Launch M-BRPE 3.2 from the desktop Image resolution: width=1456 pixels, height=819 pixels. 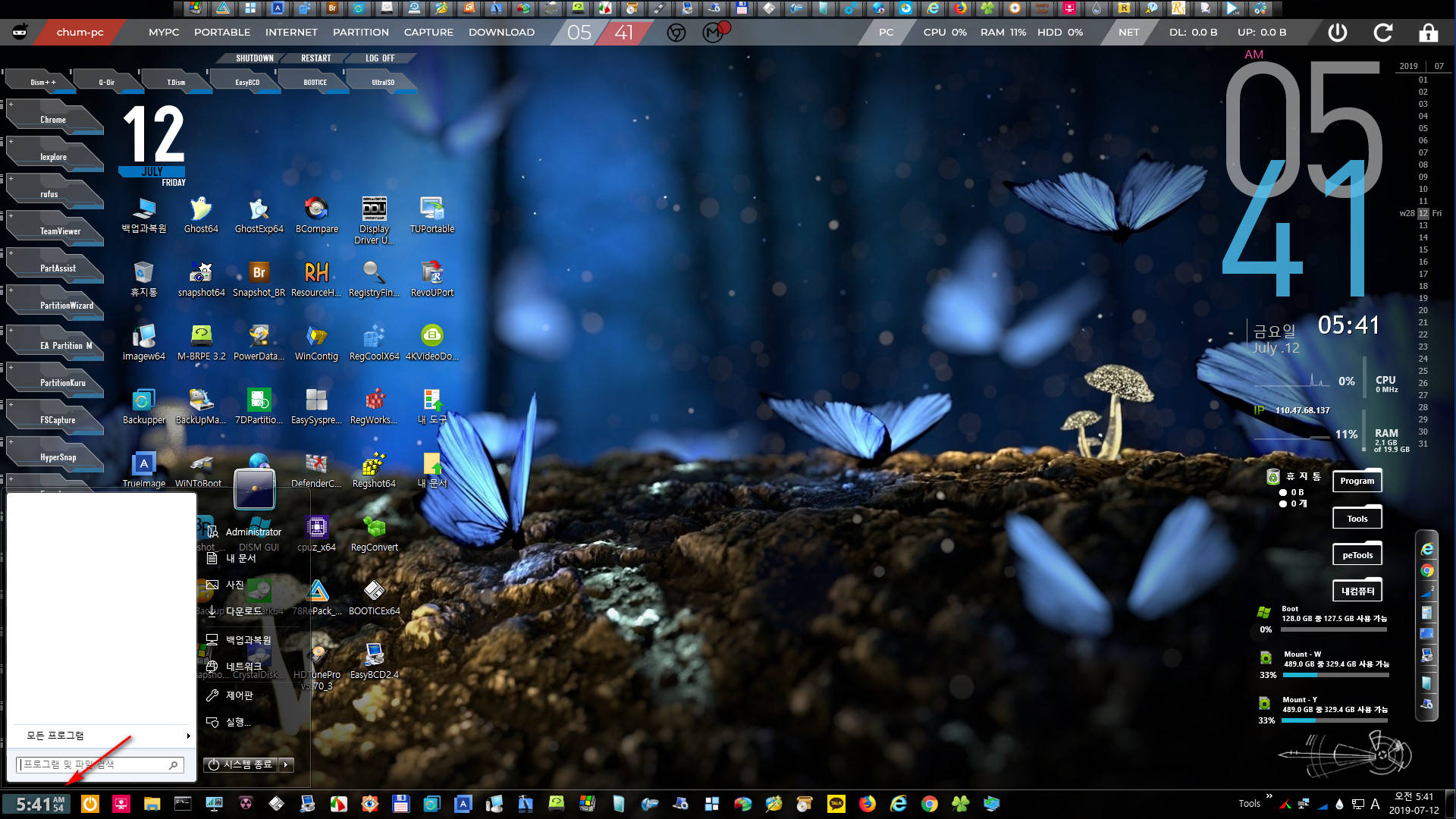click(201, 343)
